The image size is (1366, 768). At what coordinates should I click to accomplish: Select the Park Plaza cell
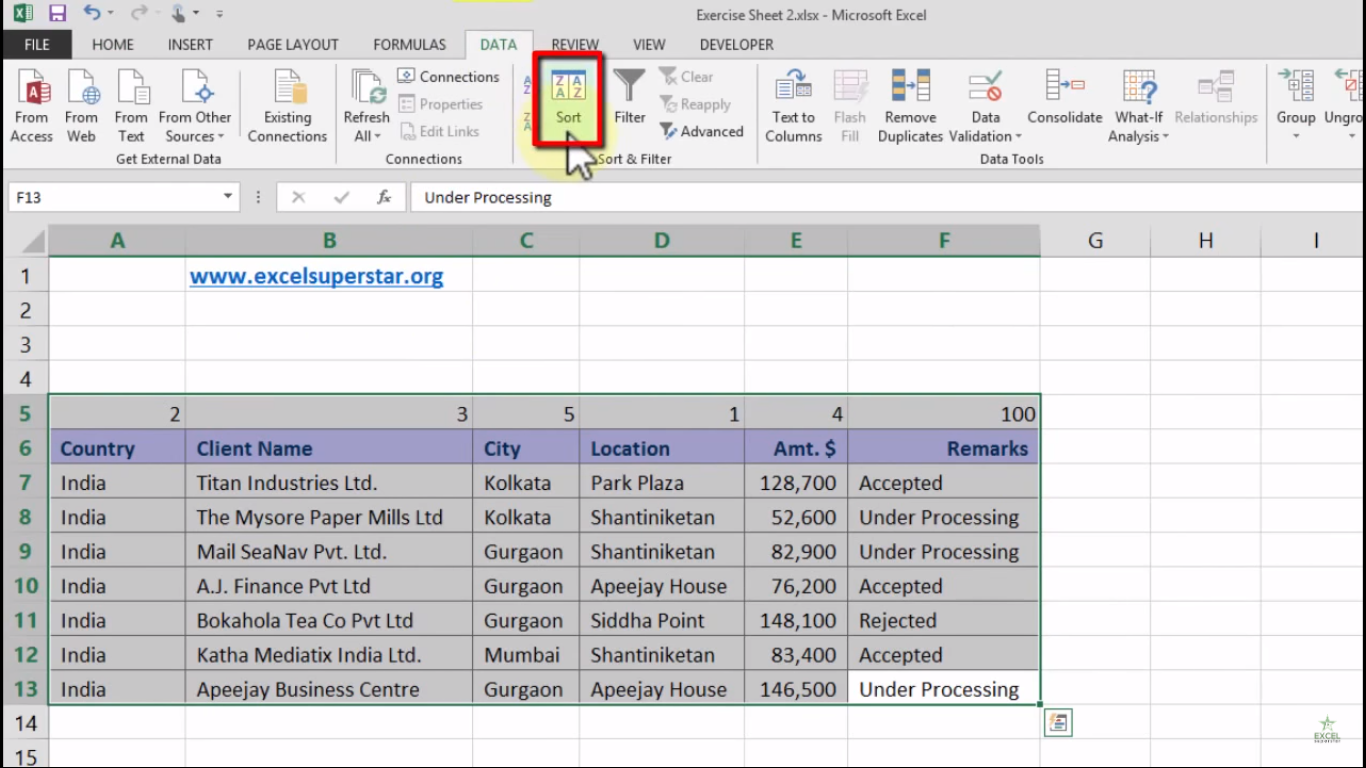[662, 483]
